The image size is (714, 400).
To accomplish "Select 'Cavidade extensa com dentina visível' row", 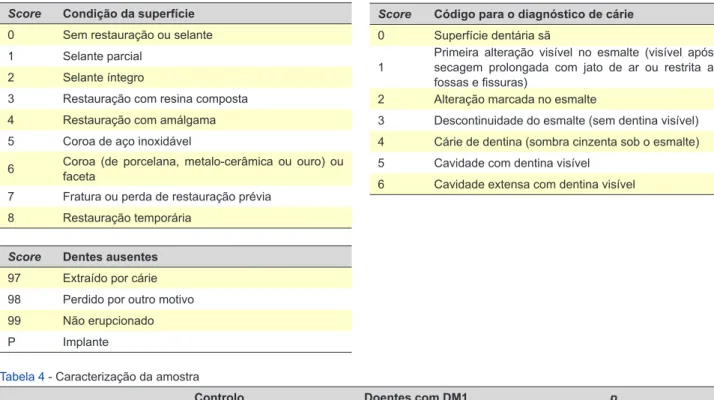I will pos(542,185).
